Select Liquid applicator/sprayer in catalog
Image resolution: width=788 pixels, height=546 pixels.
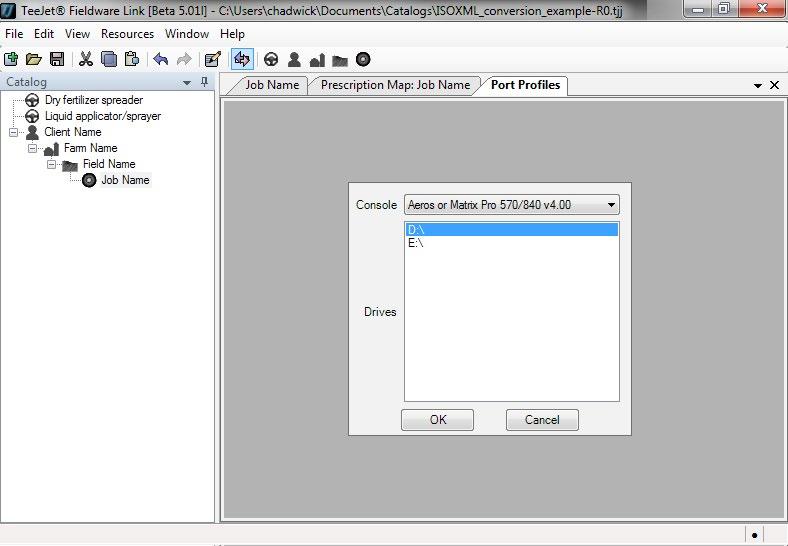coord(103,116)
